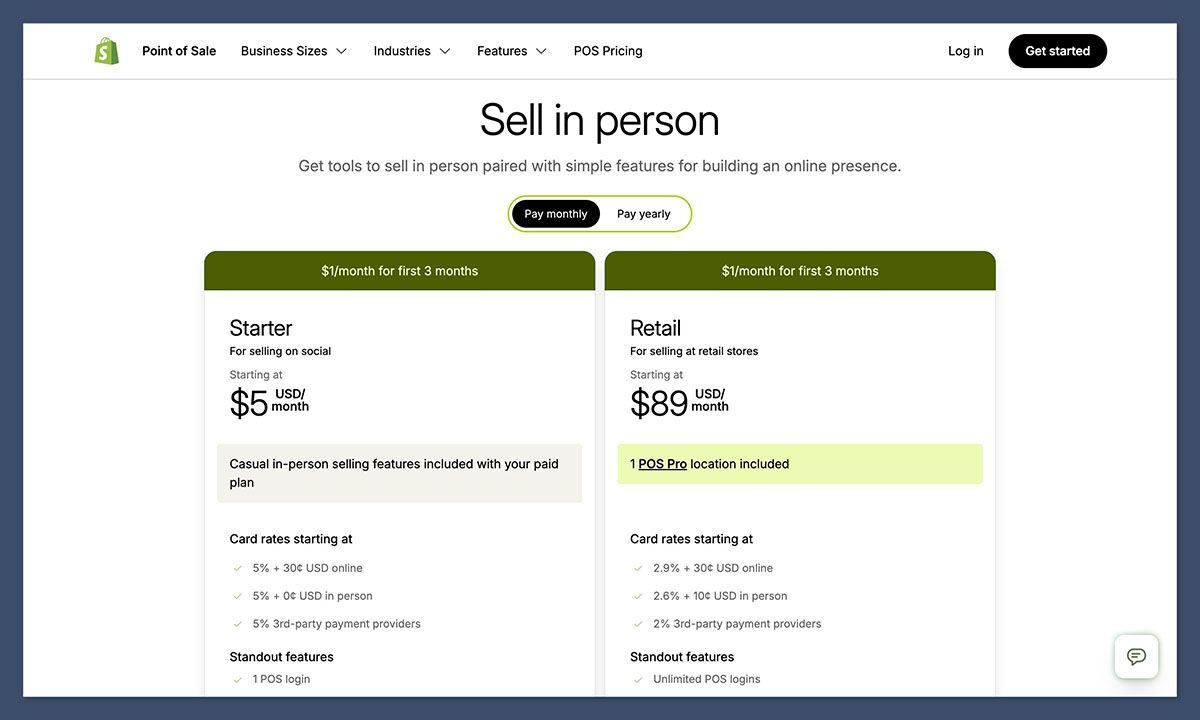Screen dimensions: 1200x720
Task: Click the Starter plan promo banner
Action: (x=399, y=271)
